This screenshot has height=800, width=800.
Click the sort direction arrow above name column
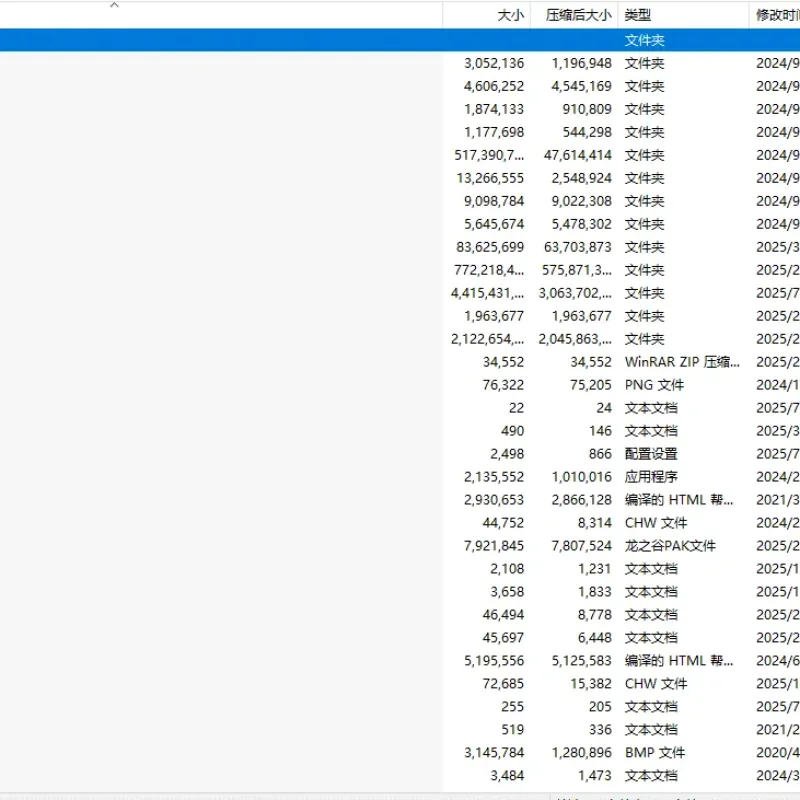pyautogui.click(x=114, y=5)
